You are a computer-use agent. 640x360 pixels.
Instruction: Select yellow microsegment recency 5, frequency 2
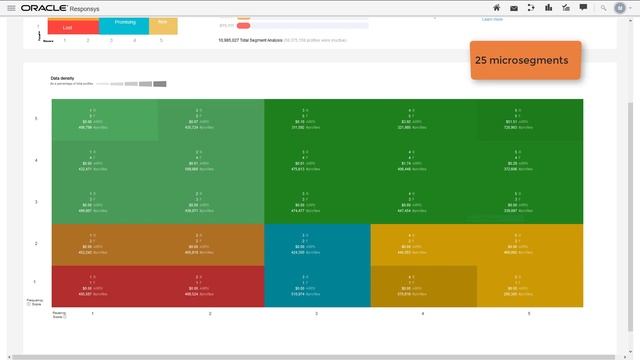click(530, 245)
